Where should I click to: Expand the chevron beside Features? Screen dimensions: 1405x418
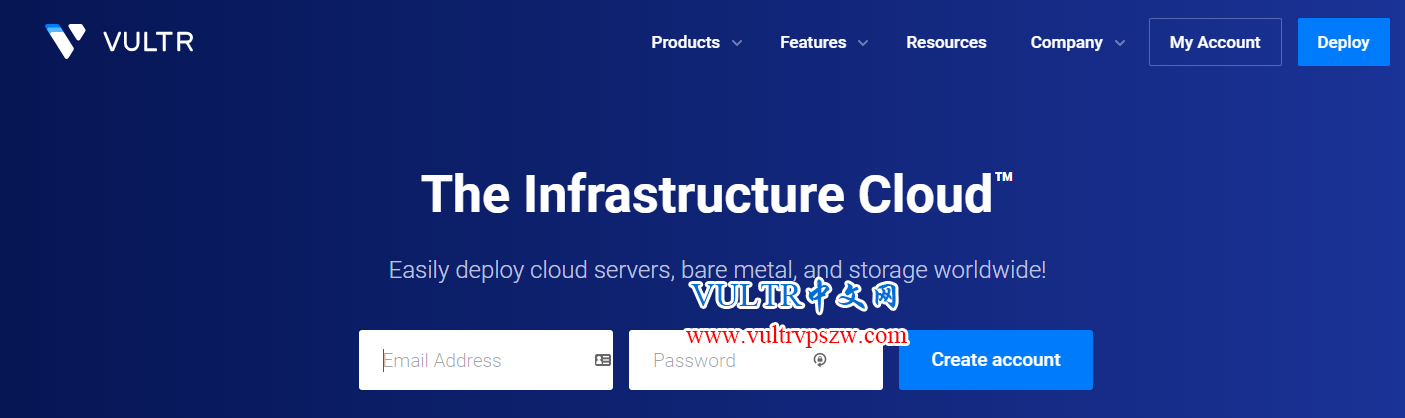coord(863,43)
